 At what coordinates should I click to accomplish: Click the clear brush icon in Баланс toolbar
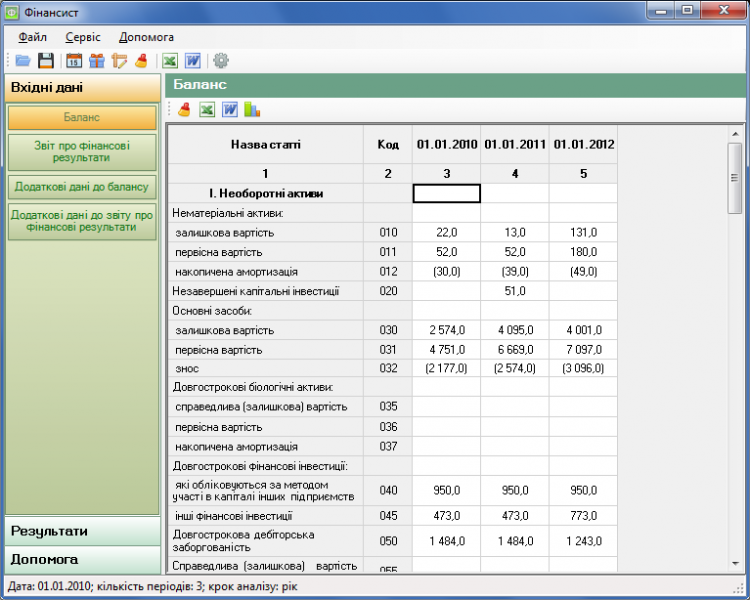pos(185,110)
